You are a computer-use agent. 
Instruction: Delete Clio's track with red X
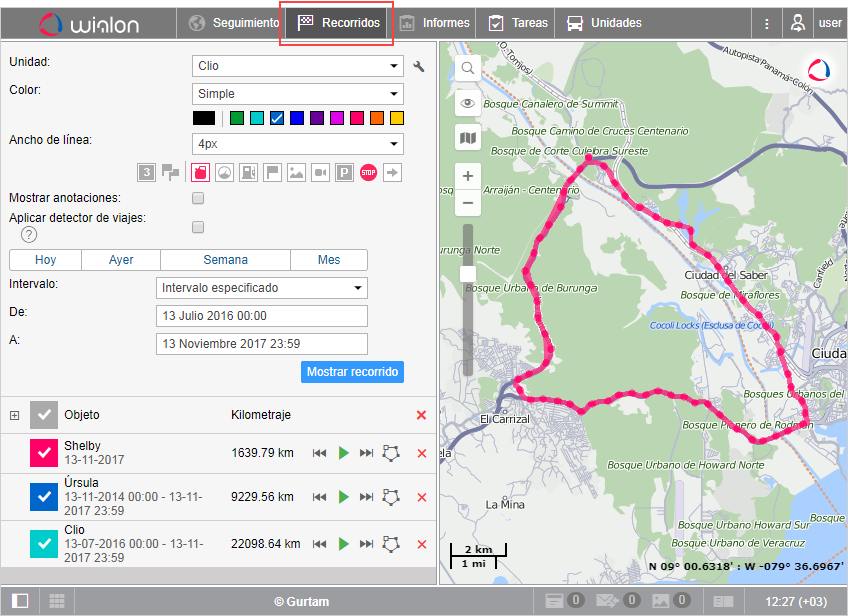[421, 544]
